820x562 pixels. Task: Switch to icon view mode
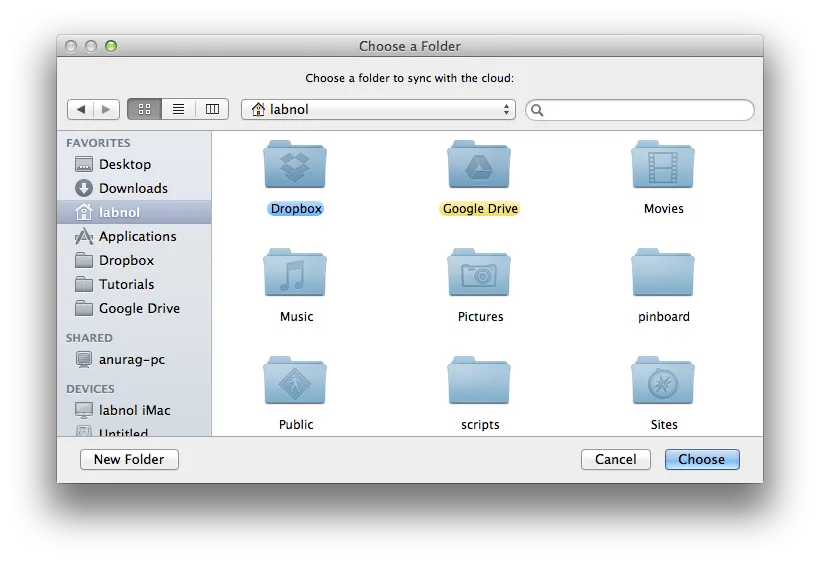144,109
